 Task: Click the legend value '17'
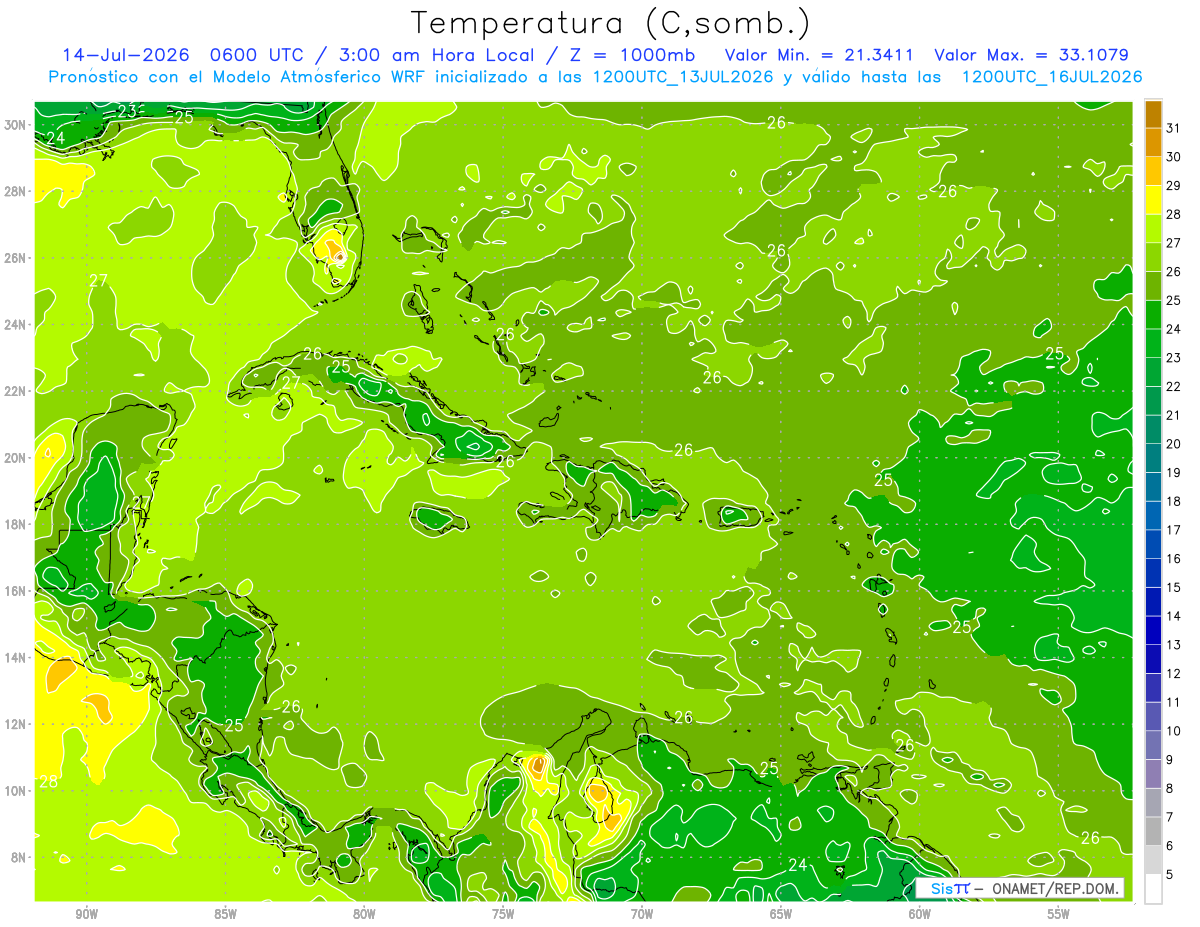(x=1174, y=530)
